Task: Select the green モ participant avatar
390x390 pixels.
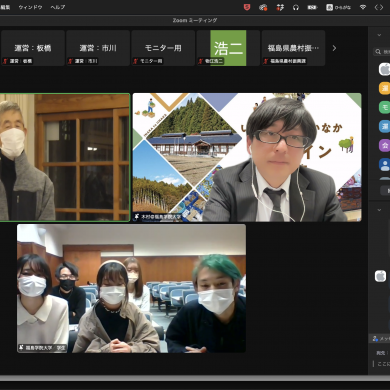Action: [384, 107]
